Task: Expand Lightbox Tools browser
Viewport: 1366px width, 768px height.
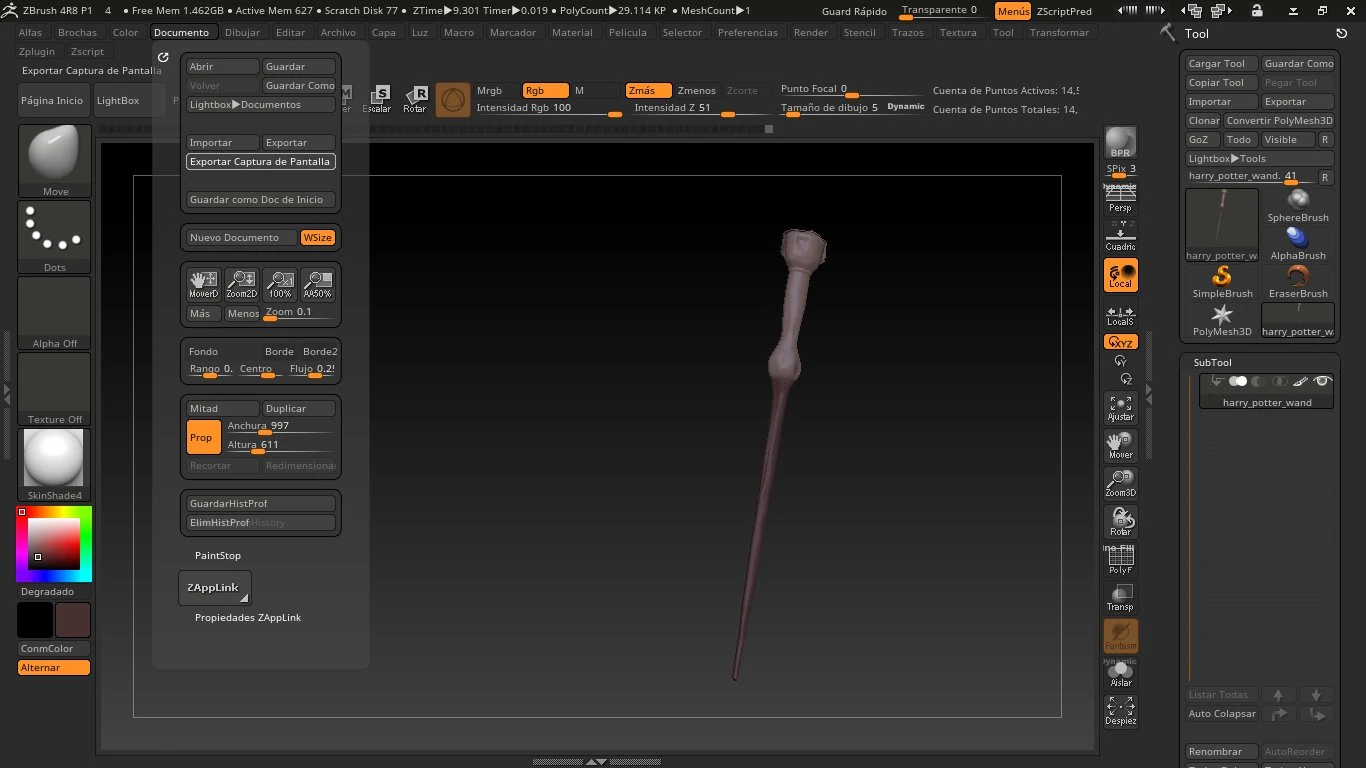Action: [1260, 158]
